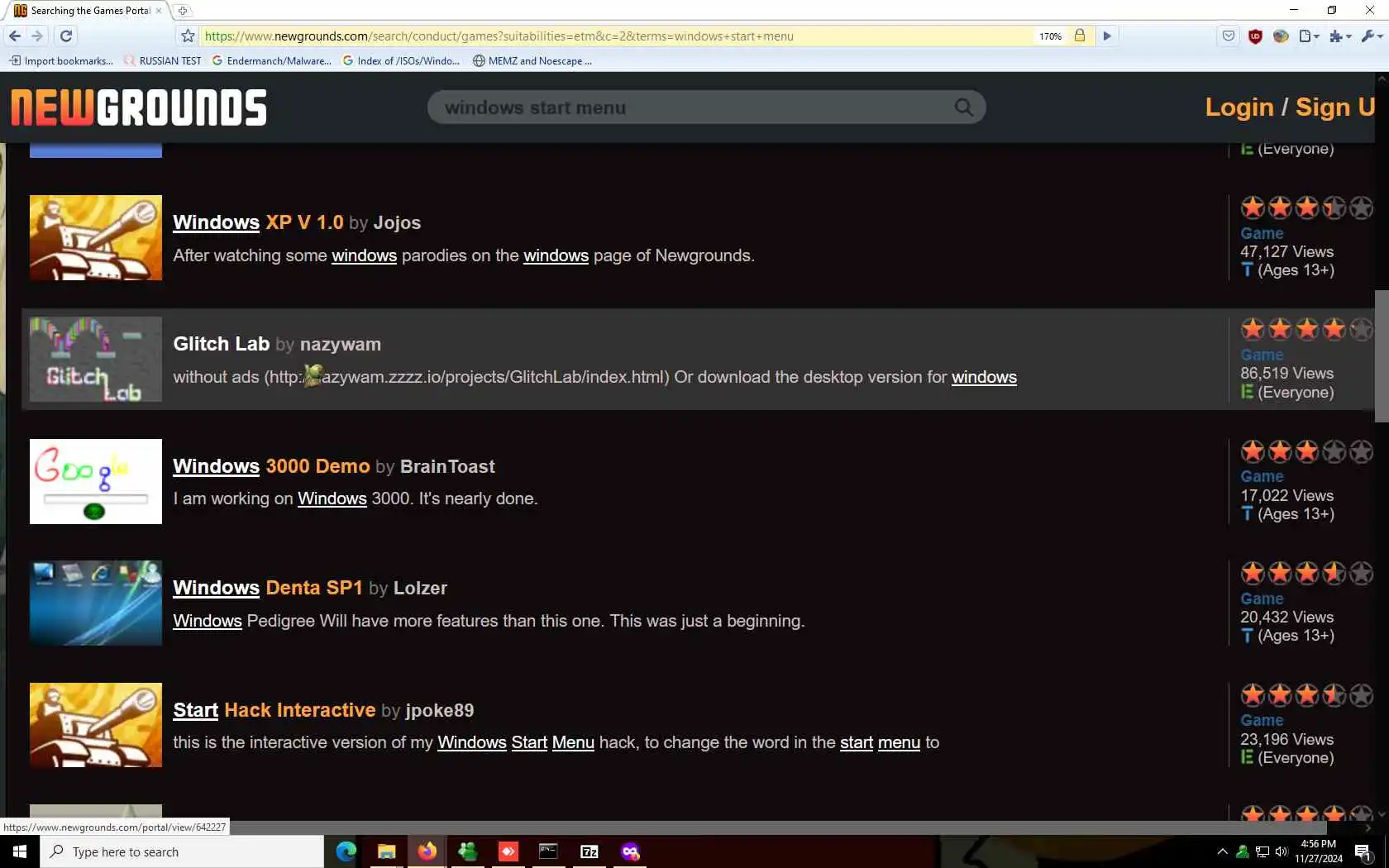Click the browser back arrow

click(15, 36)
